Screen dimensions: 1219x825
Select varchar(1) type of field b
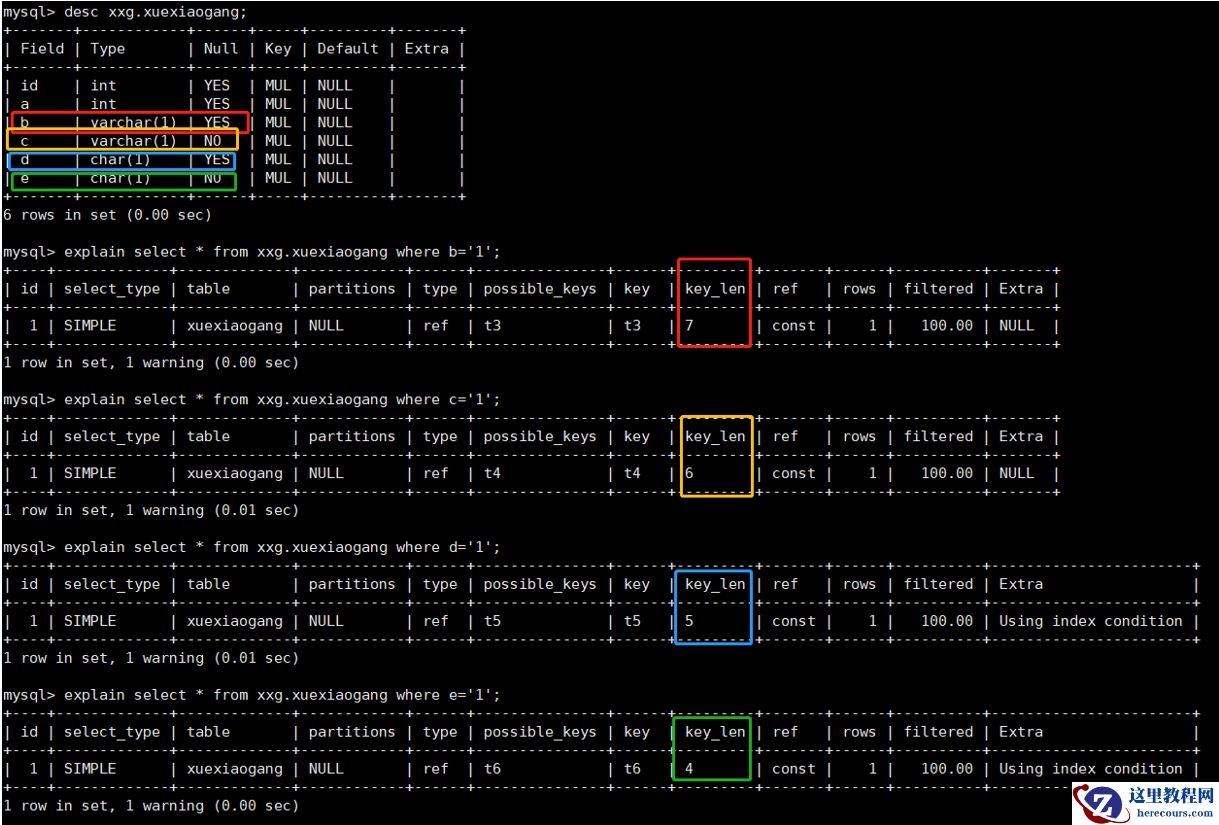[134, 123]
